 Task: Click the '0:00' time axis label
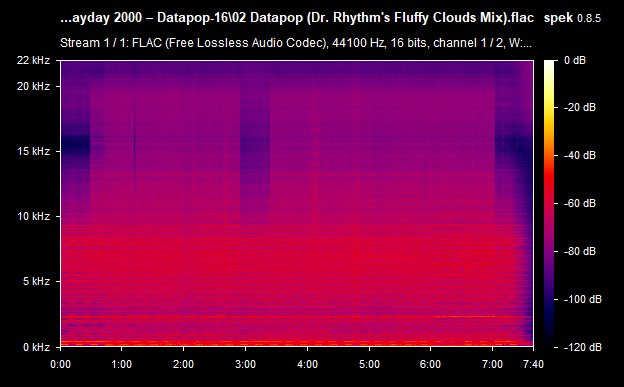click(60, 364)
